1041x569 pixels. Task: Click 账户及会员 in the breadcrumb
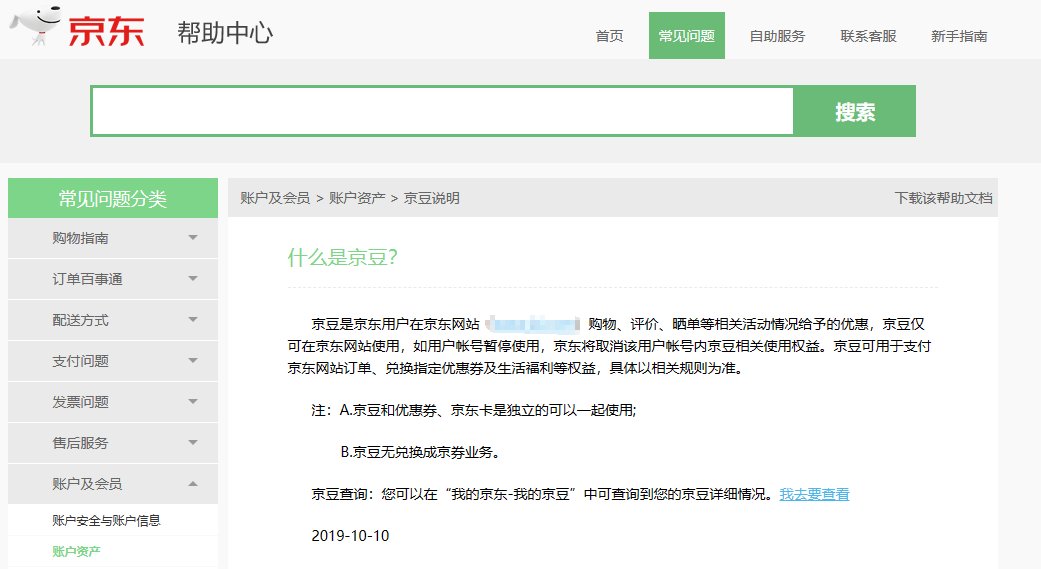click(275, 198)
